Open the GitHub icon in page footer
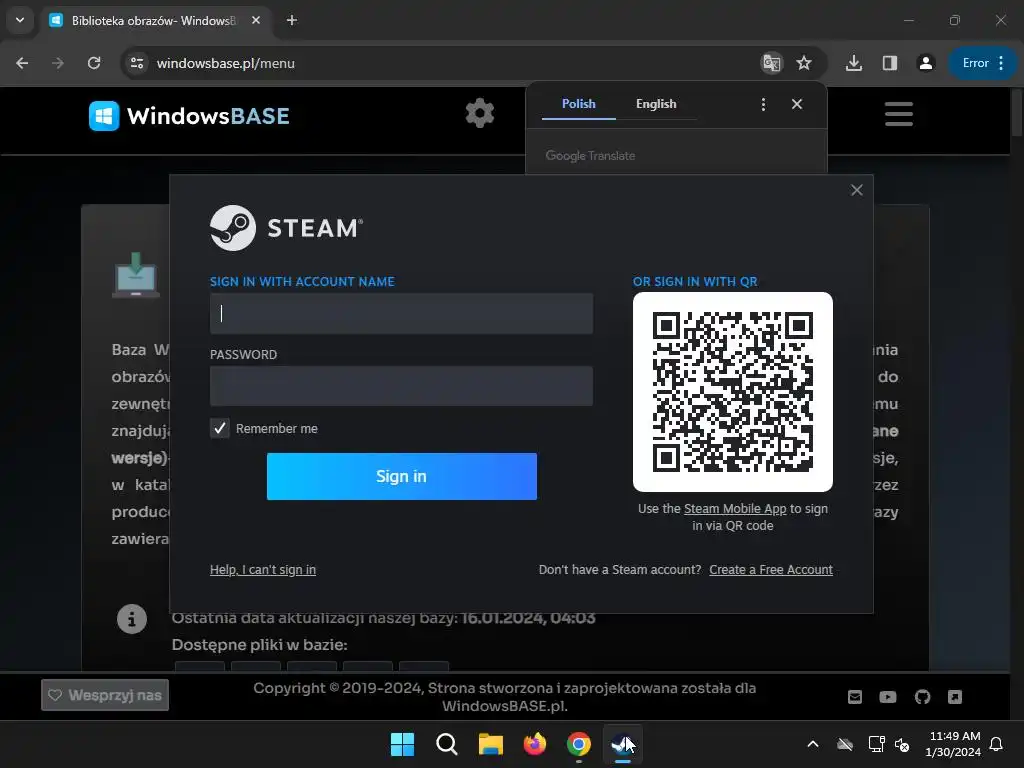Viewport: 1024px width, 768px height. click(922, 697)
